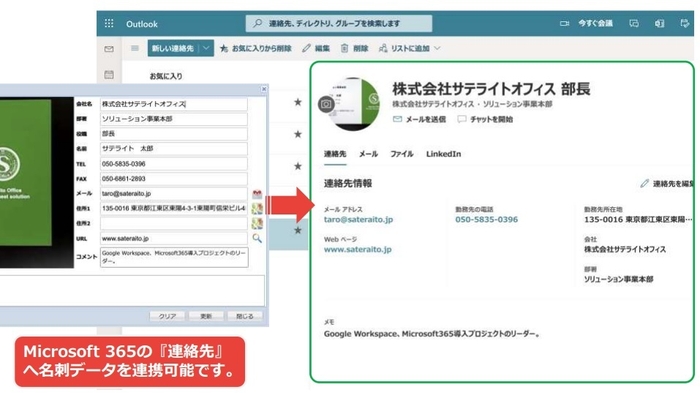Click the green business card image

25,173
